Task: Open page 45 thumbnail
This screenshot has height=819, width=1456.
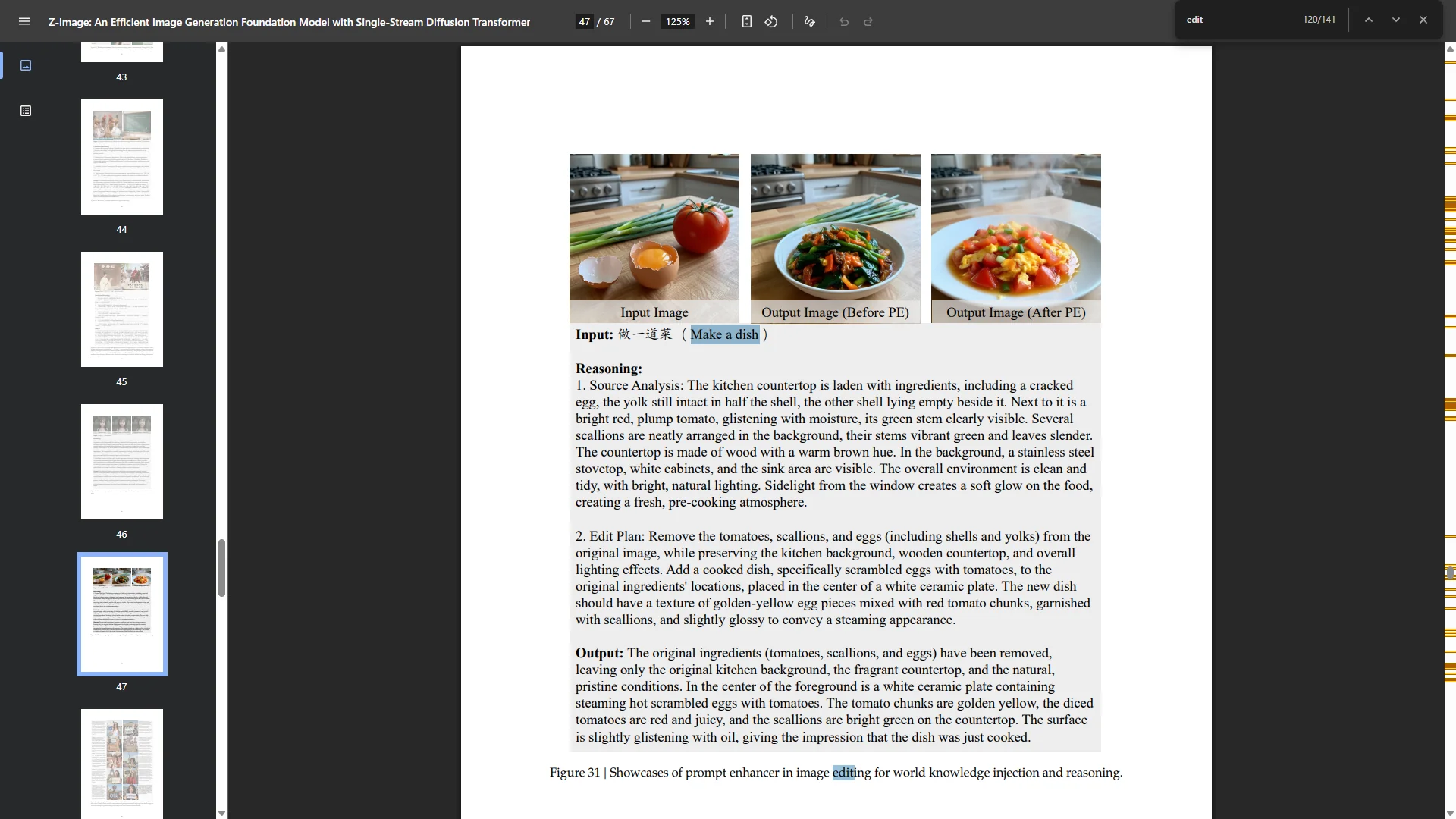Action: [x=122, y=309]
